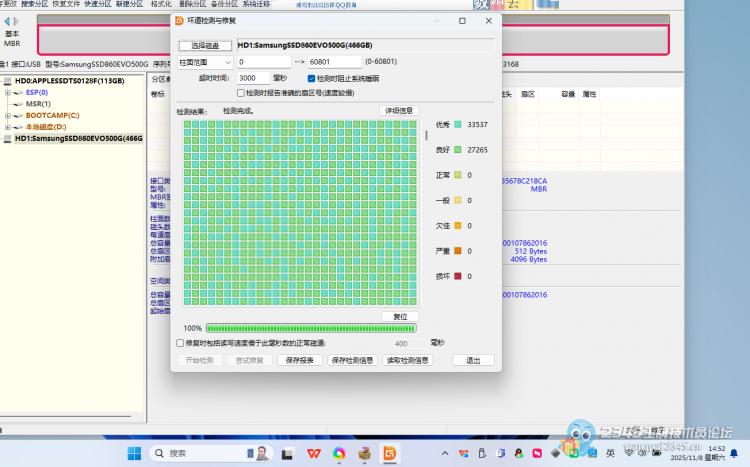750x467 pixels.
Task: Expand the ESP(0) partition node
Action: click(8, 92)
